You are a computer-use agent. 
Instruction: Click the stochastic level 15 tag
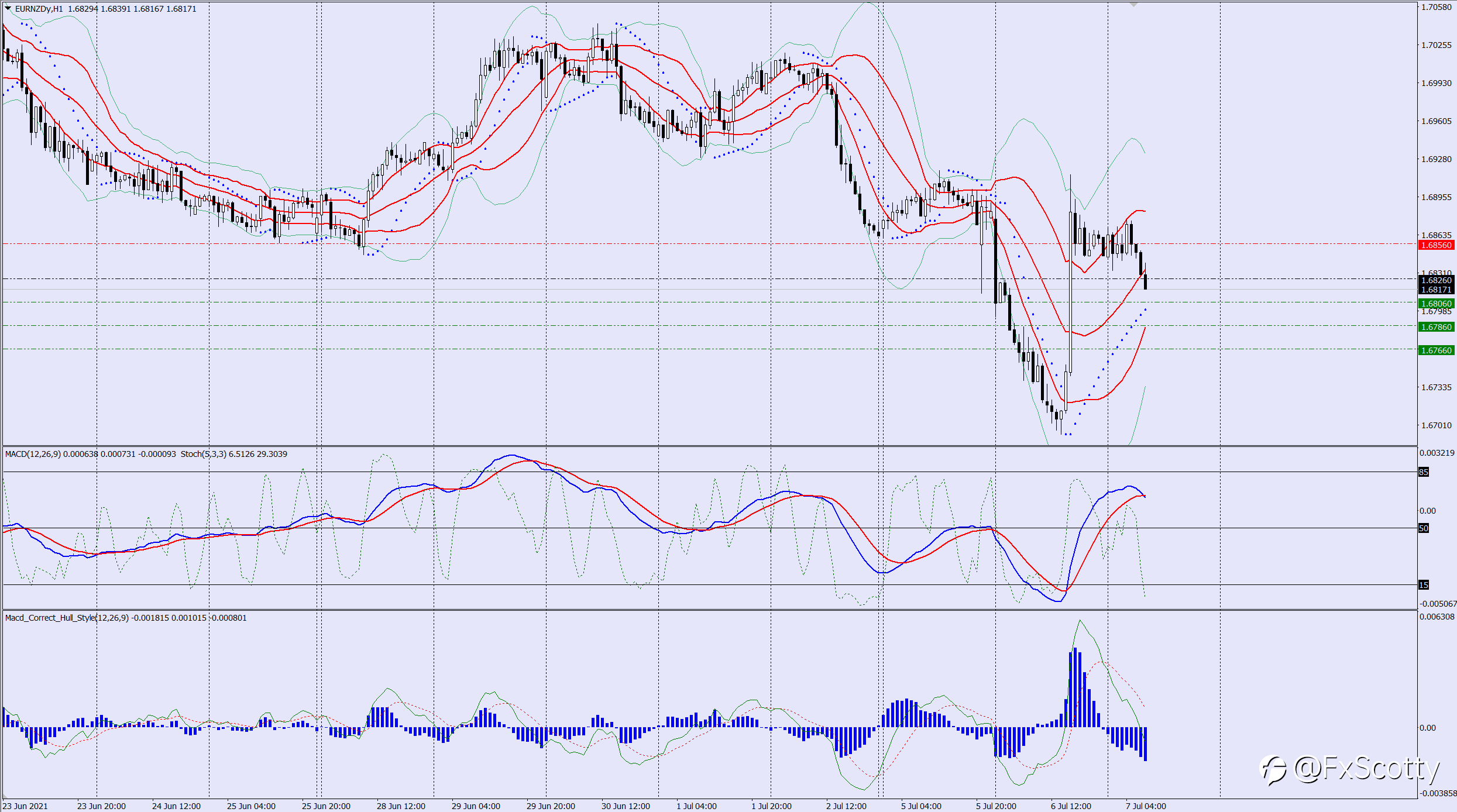(1424, 585)
